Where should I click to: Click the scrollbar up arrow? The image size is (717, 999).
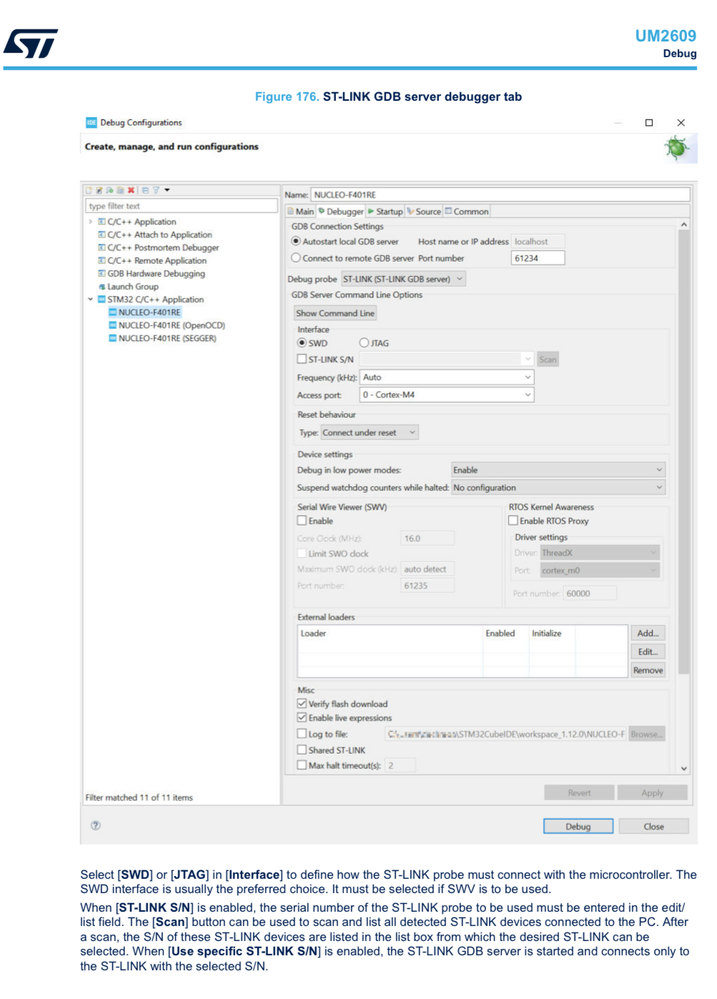pyautogui.click(x=684, y=225)
